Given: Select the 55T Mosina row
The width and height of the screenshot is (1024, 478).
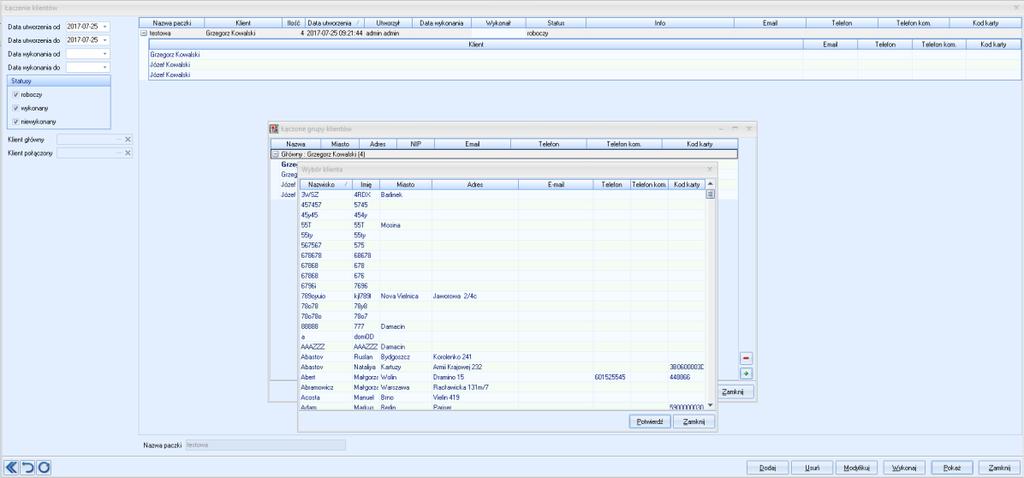Looking at the screenshot, I should point(502,225).
